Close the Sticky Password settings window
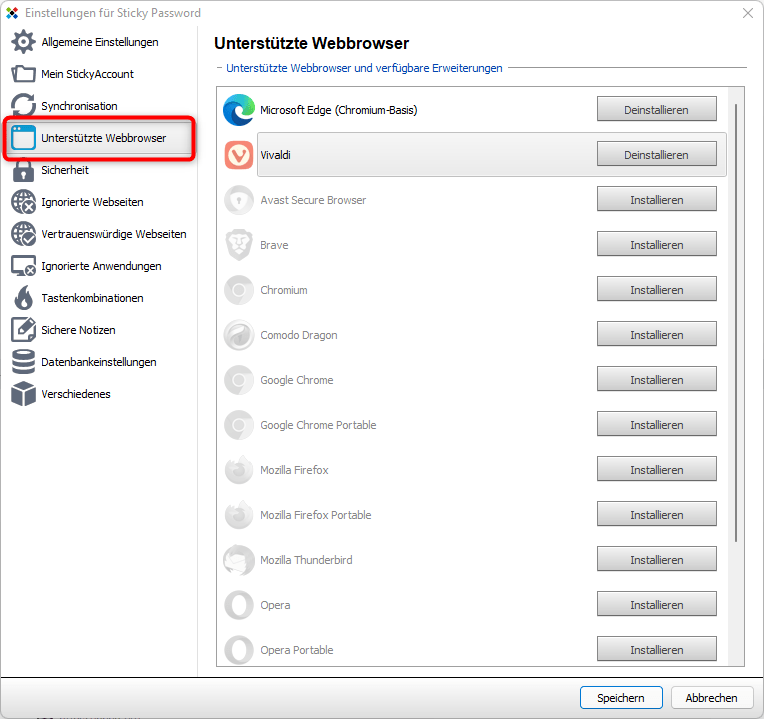This screenshot has height=719, width=764. click(748, 13)
